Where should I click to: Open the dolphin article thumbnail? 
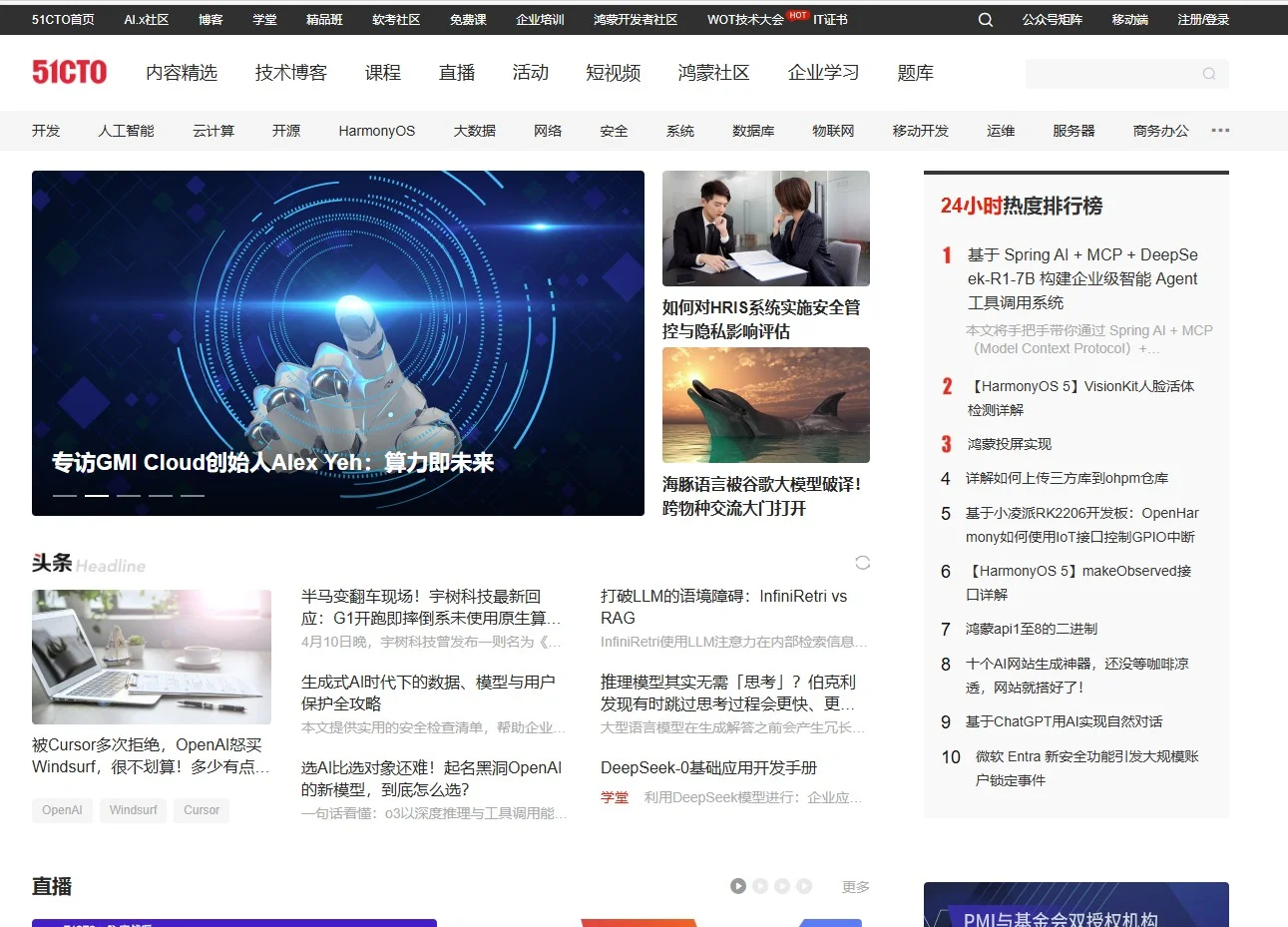pos(765,405)
